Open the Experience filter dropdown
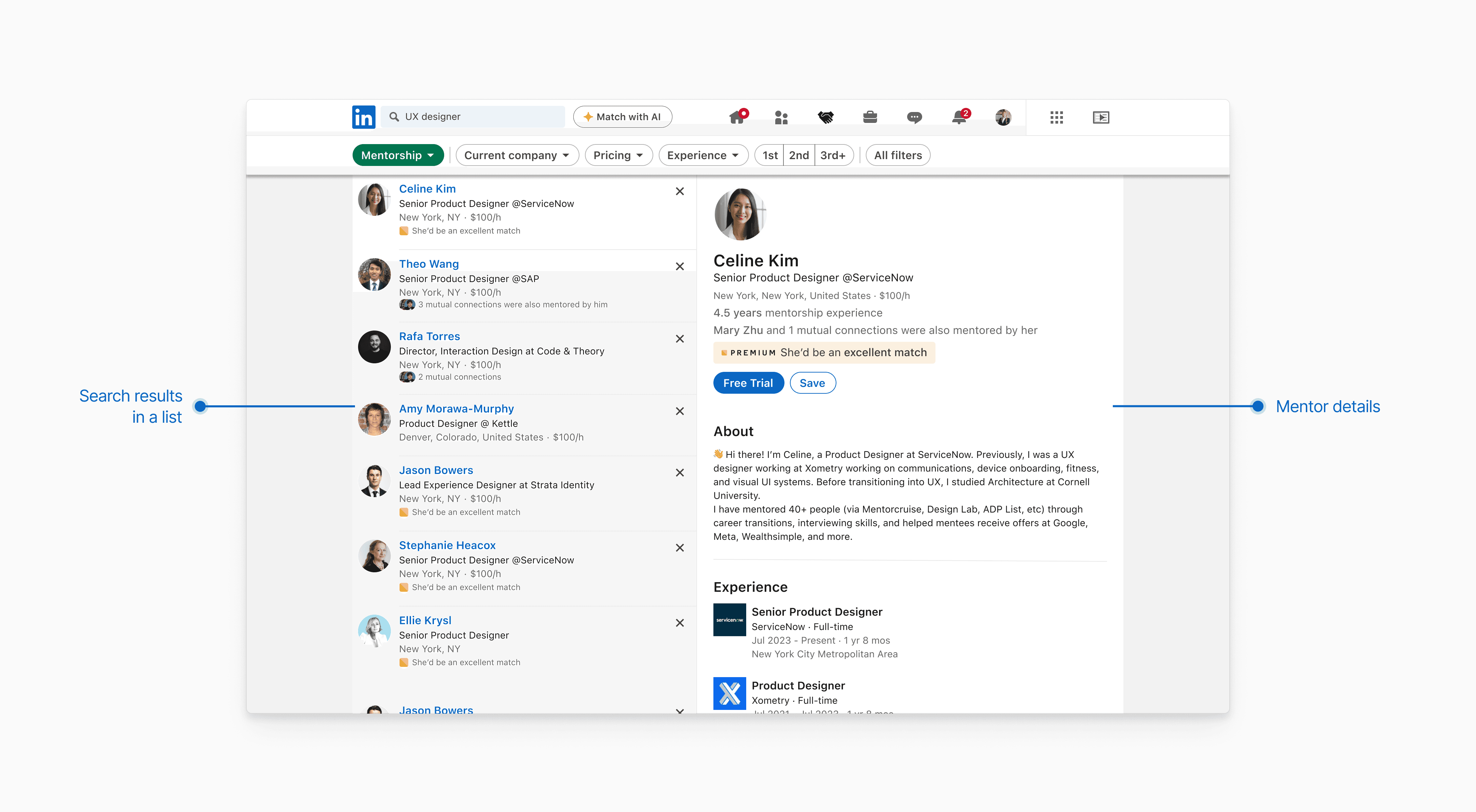1476x812 pixels. coord(703,155)
